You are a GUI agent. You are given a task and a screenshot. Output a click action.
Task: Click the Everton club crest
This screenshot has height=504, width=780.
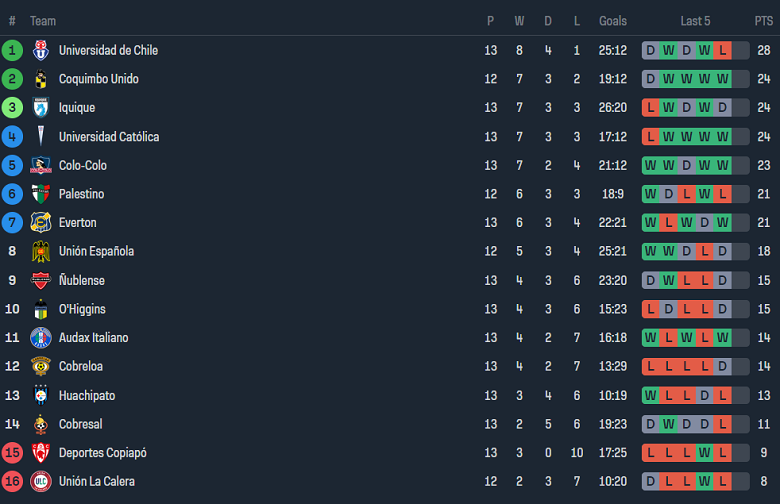click(41, 222)
